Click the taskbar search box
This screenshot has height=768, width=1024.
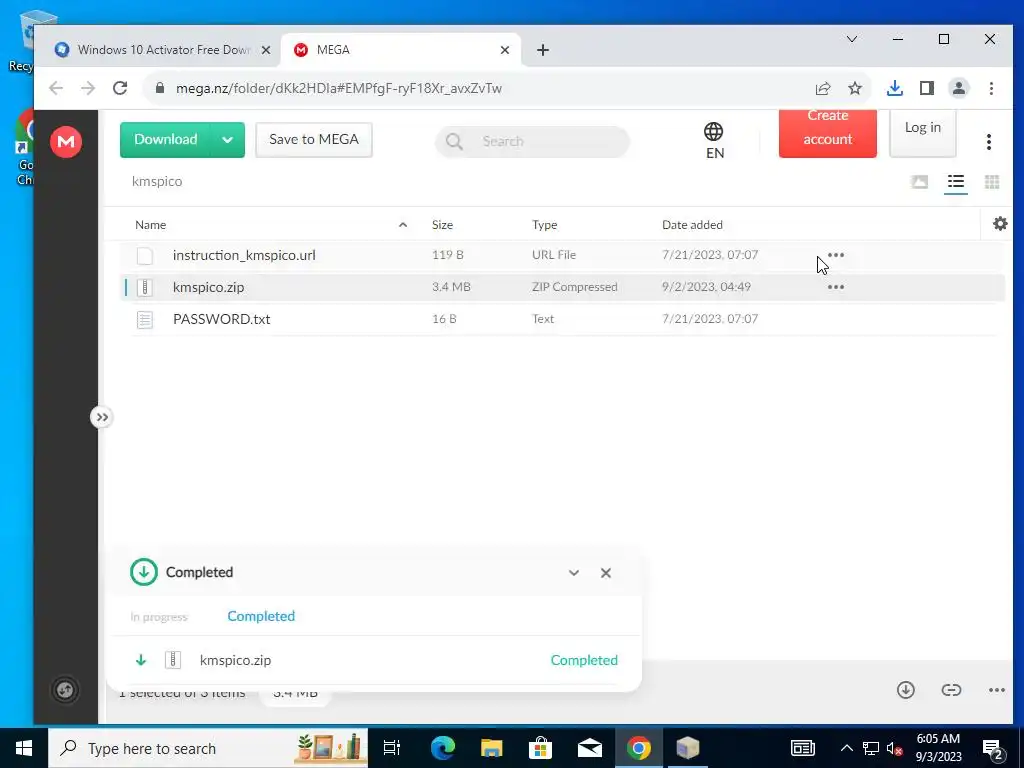point(208,748)
